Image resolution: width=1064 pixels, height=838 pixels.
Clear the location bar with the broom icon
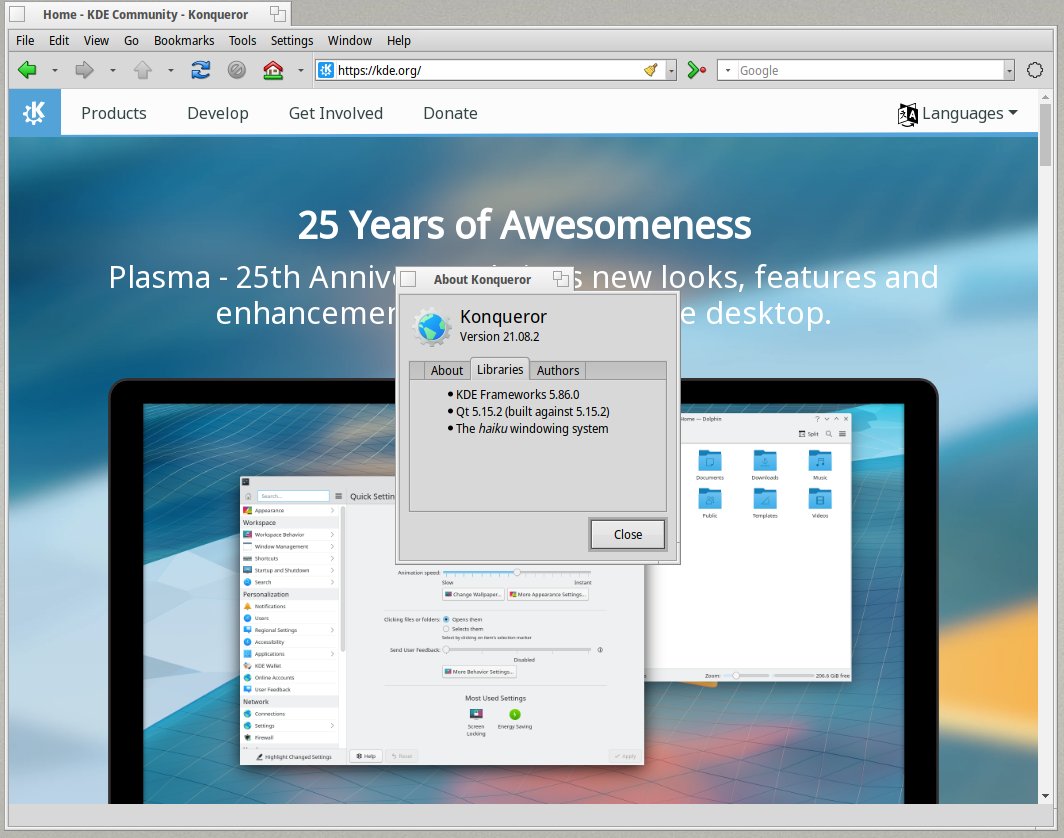(x=651, y=70)
